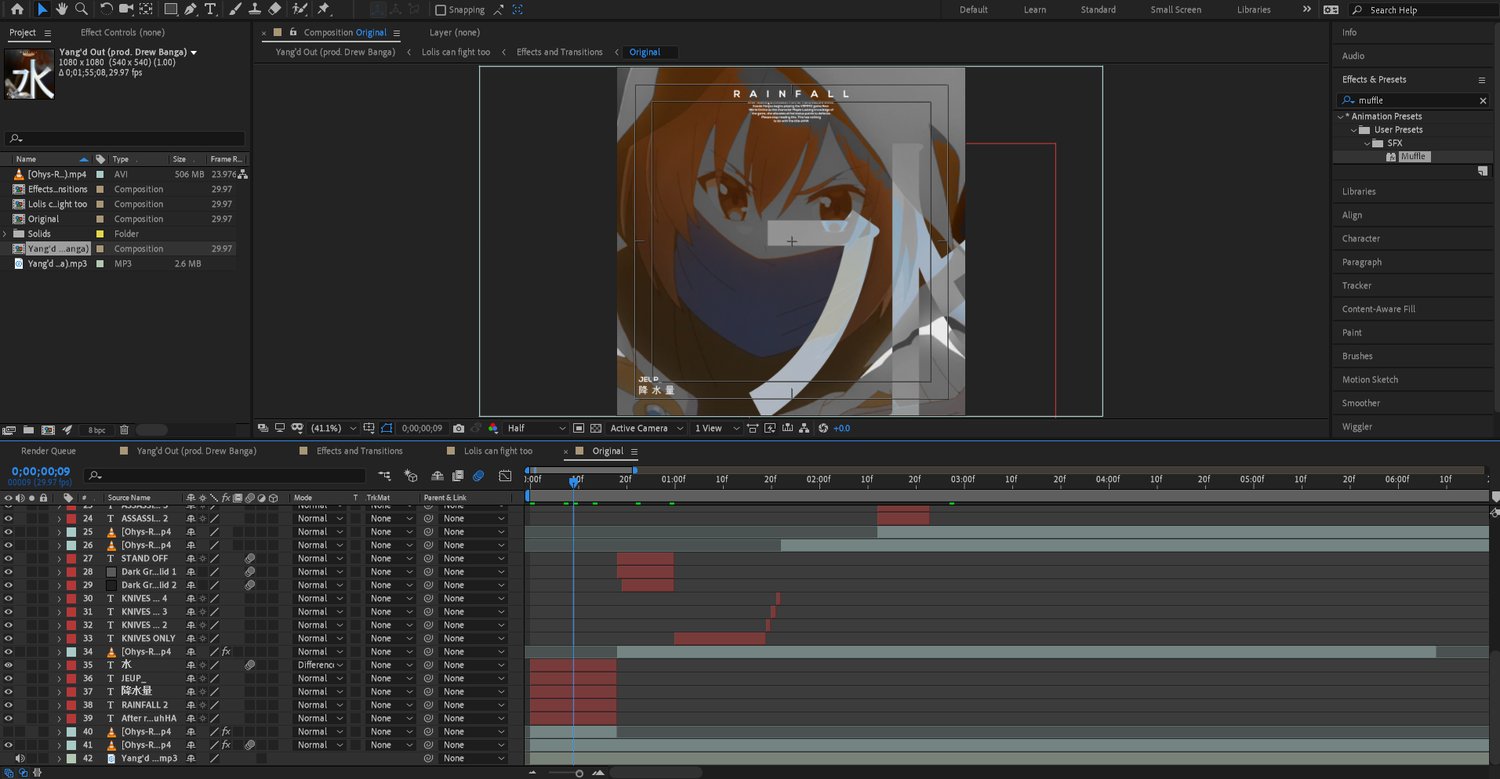Pick the Horizontal Type tool
This screenshot has height=779, width=1500.
coord(210,9)
